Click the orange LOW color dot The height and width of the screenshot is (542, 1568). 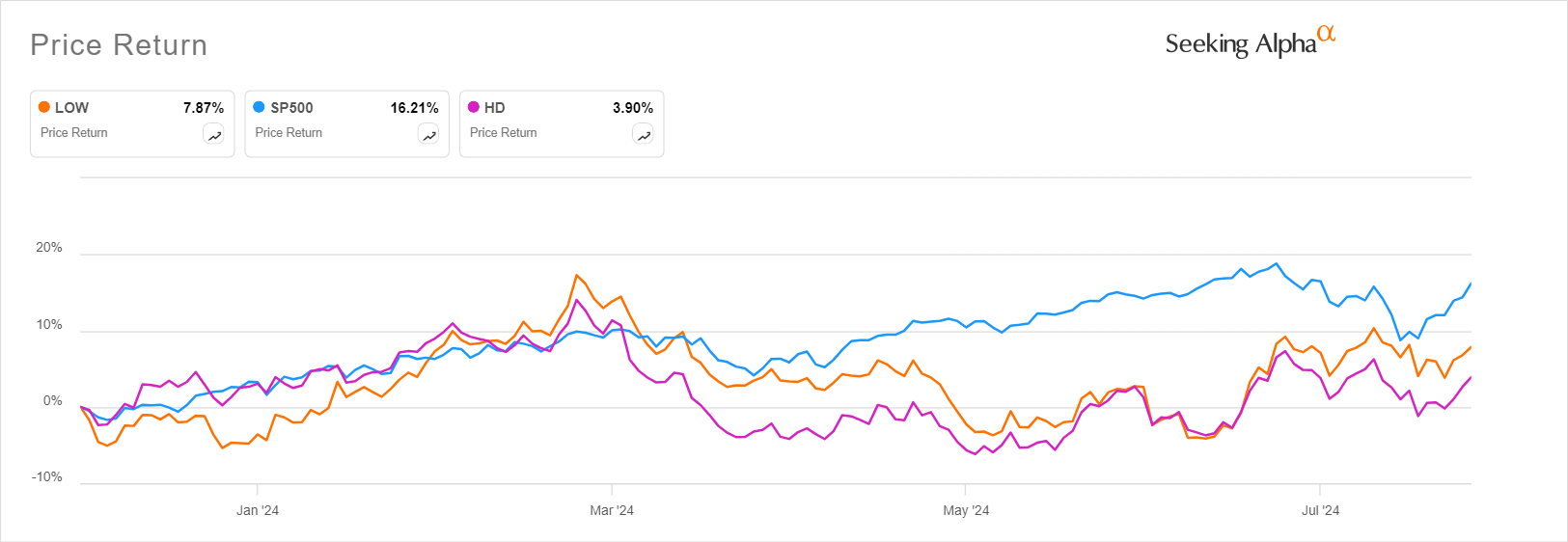pyautogui.click(x=44, y=107)
